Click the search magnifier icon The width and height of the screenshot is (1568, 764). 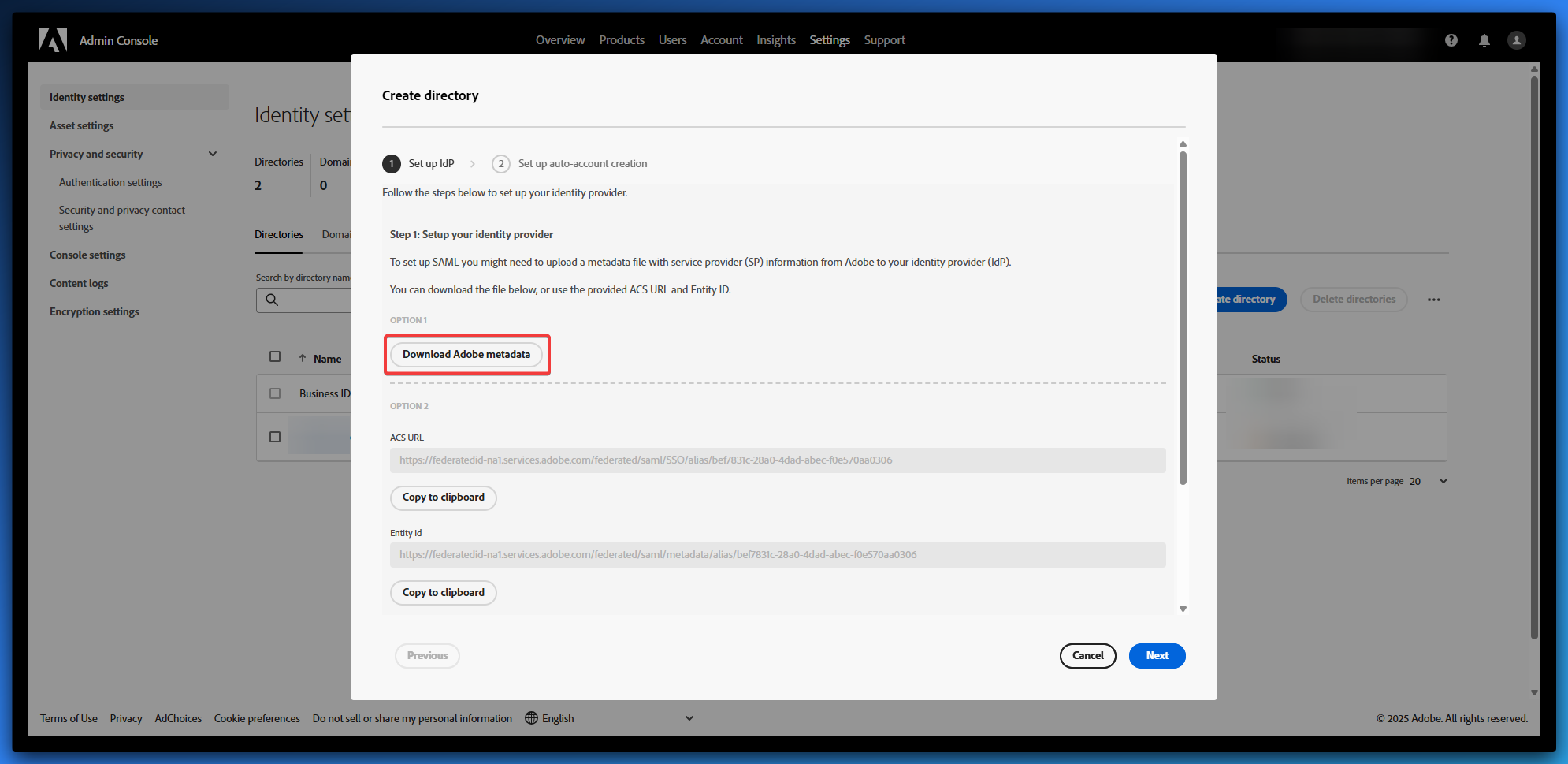pyautogui.click(x=272, y=300)
